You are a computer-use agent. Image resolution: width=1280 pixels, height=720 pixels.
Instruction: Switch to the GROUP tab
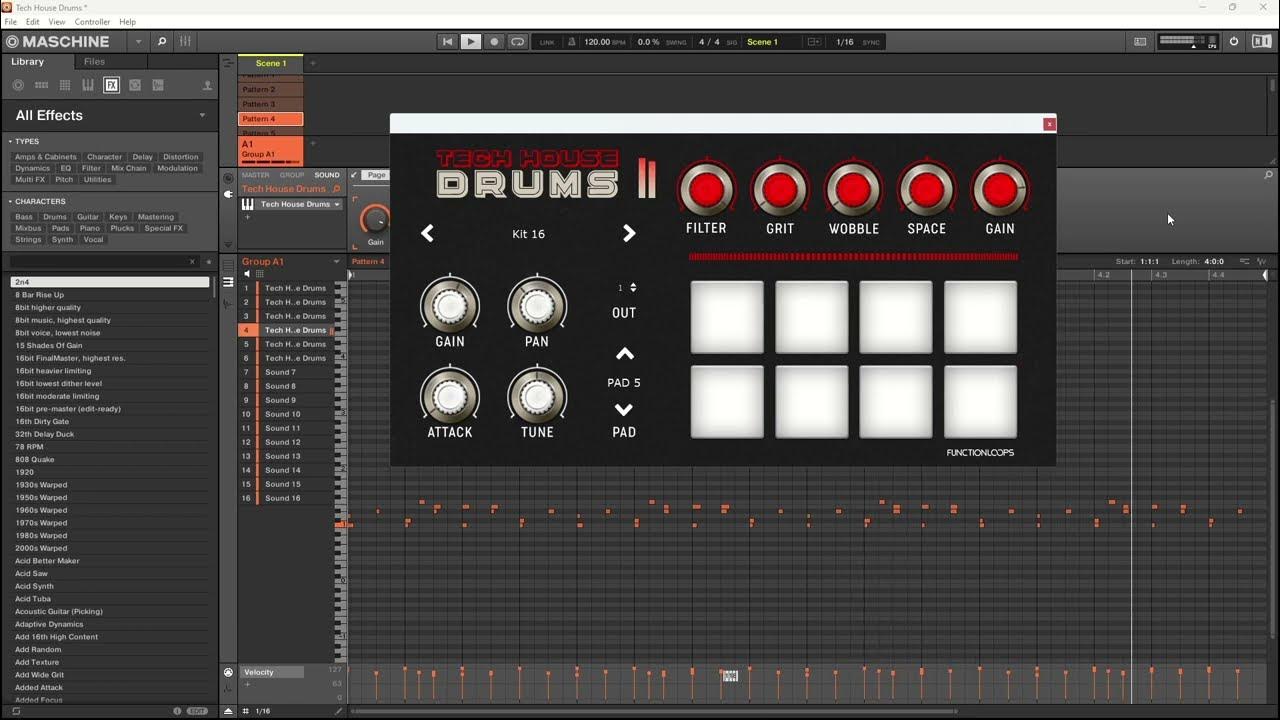tap(292, 175)
